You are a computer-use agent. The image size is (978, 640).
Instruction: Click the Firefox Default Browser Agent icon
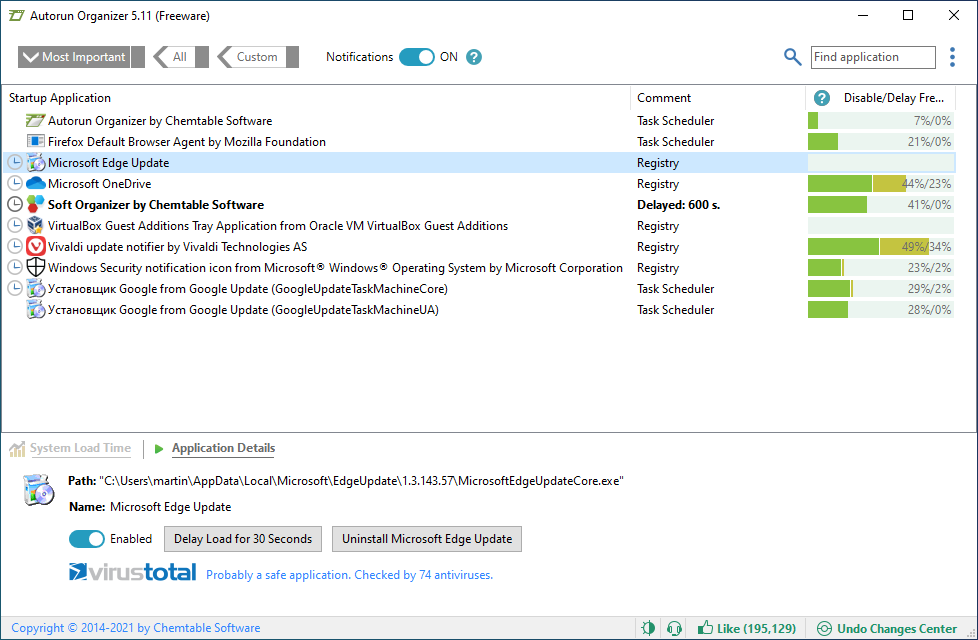(36, 142)
